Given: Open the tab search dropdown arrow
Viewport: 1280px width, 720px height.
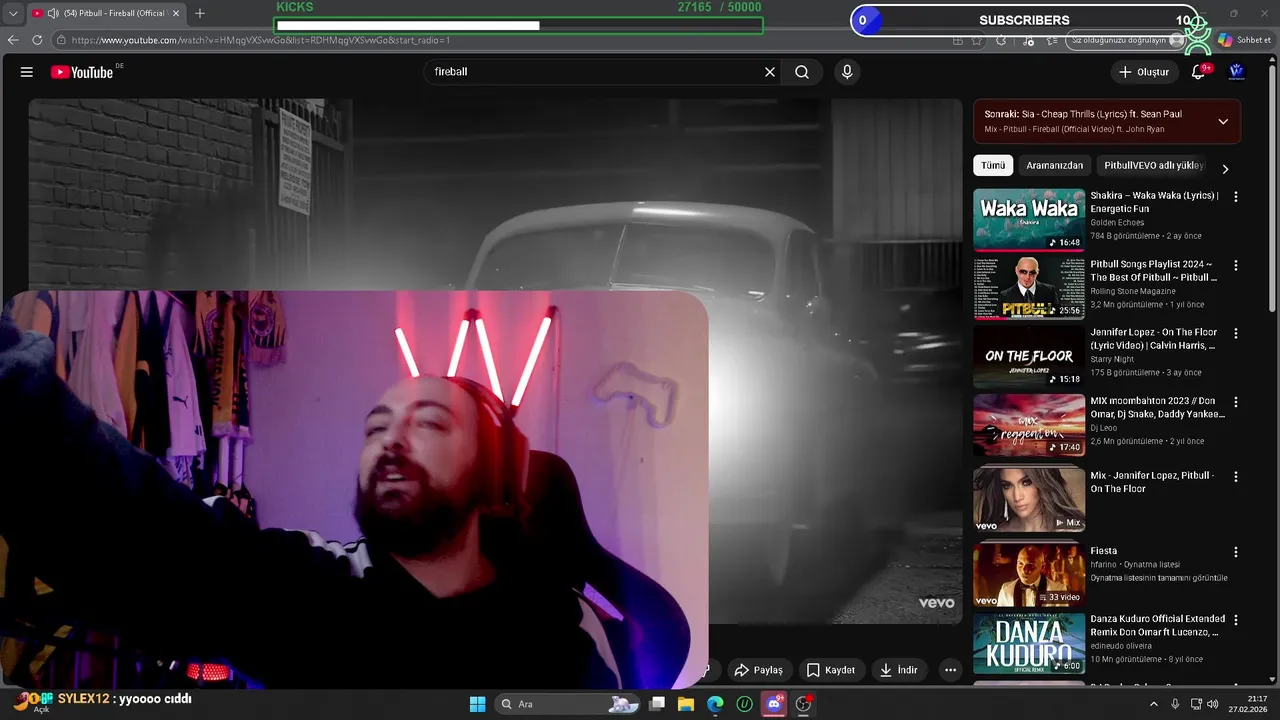Looking at the screenshot, I should click(x=12, y=13).
